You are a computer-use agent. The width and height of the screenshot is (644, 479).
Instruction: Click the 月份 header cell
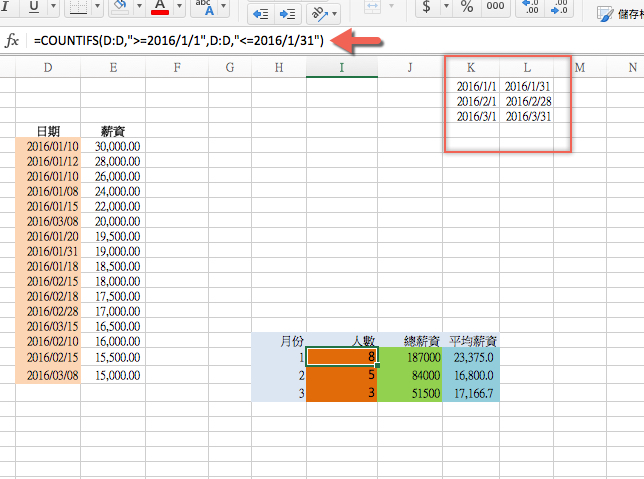(x=279, y=341)
